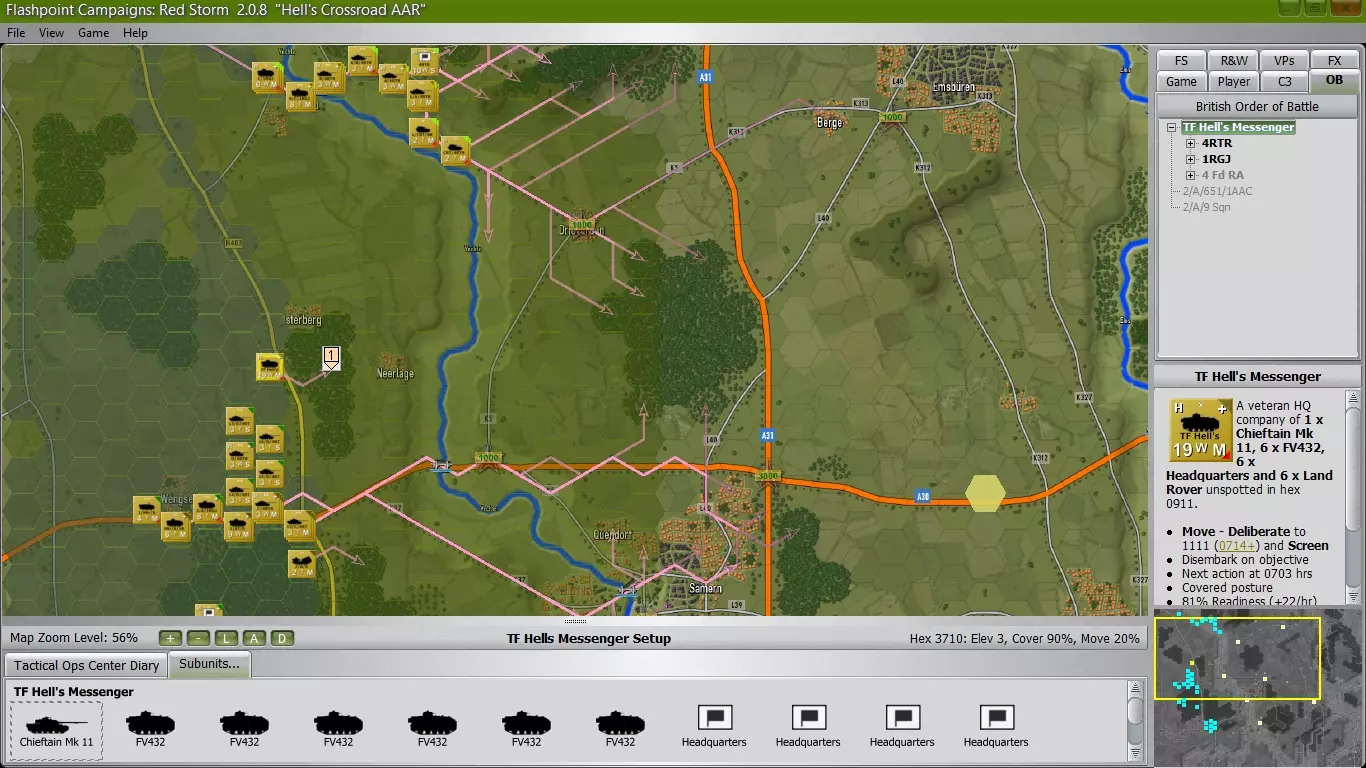
Task: Click the L map view button
Action: click(x=226, y=638)
